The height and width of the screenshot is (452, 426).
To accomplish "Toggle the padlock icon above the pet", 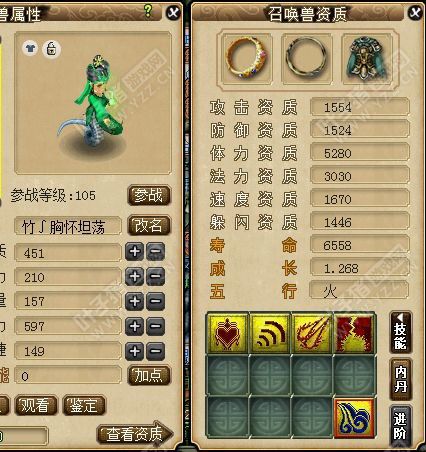I will click(51, 49).
